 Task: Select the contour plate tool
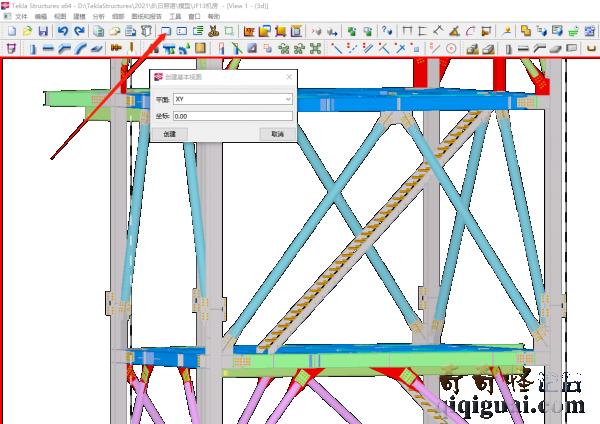[x=96, y=49]
